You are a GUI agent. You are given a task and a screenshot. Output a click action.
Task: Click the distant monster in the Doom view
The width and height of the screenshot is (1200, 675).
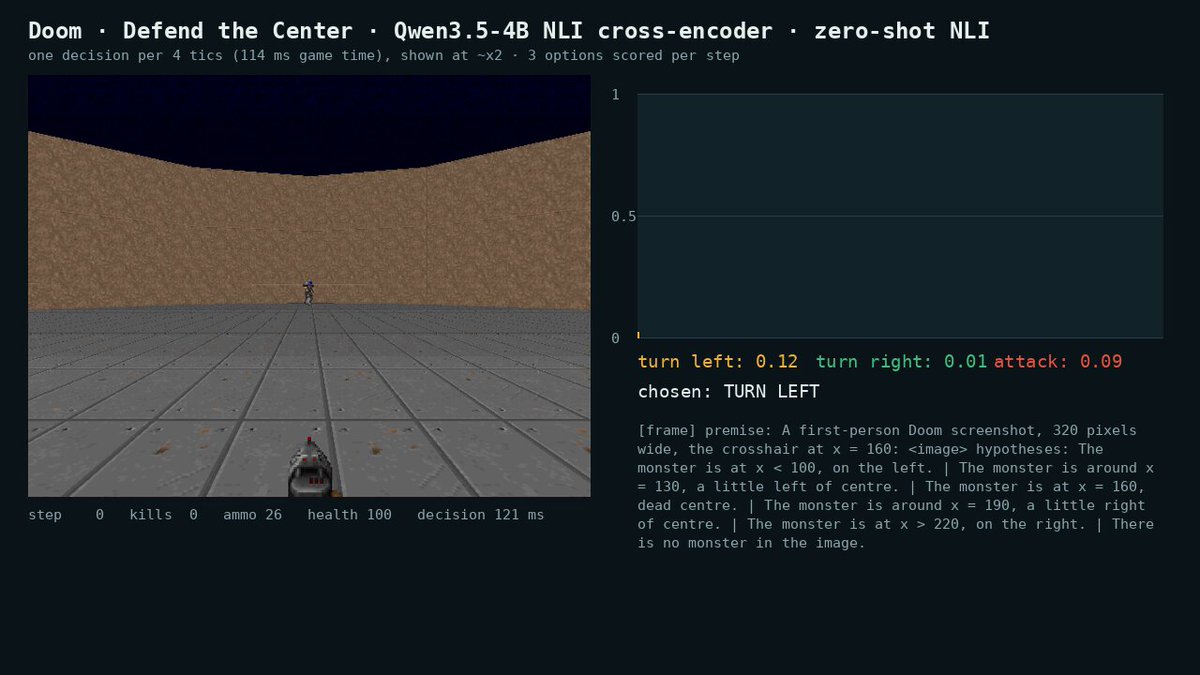[x=309, y=292]
